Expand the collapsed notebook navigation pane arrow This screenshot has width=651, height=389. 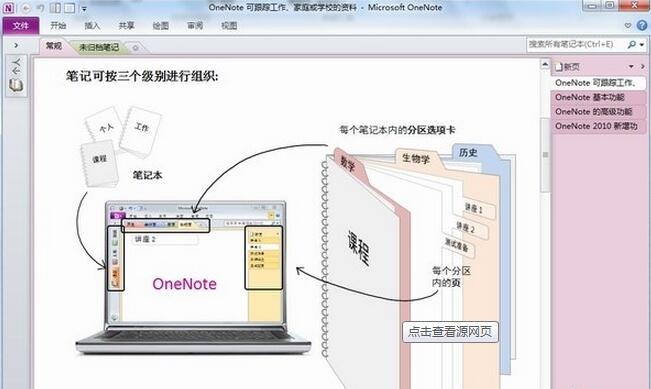tap(16, 45)
